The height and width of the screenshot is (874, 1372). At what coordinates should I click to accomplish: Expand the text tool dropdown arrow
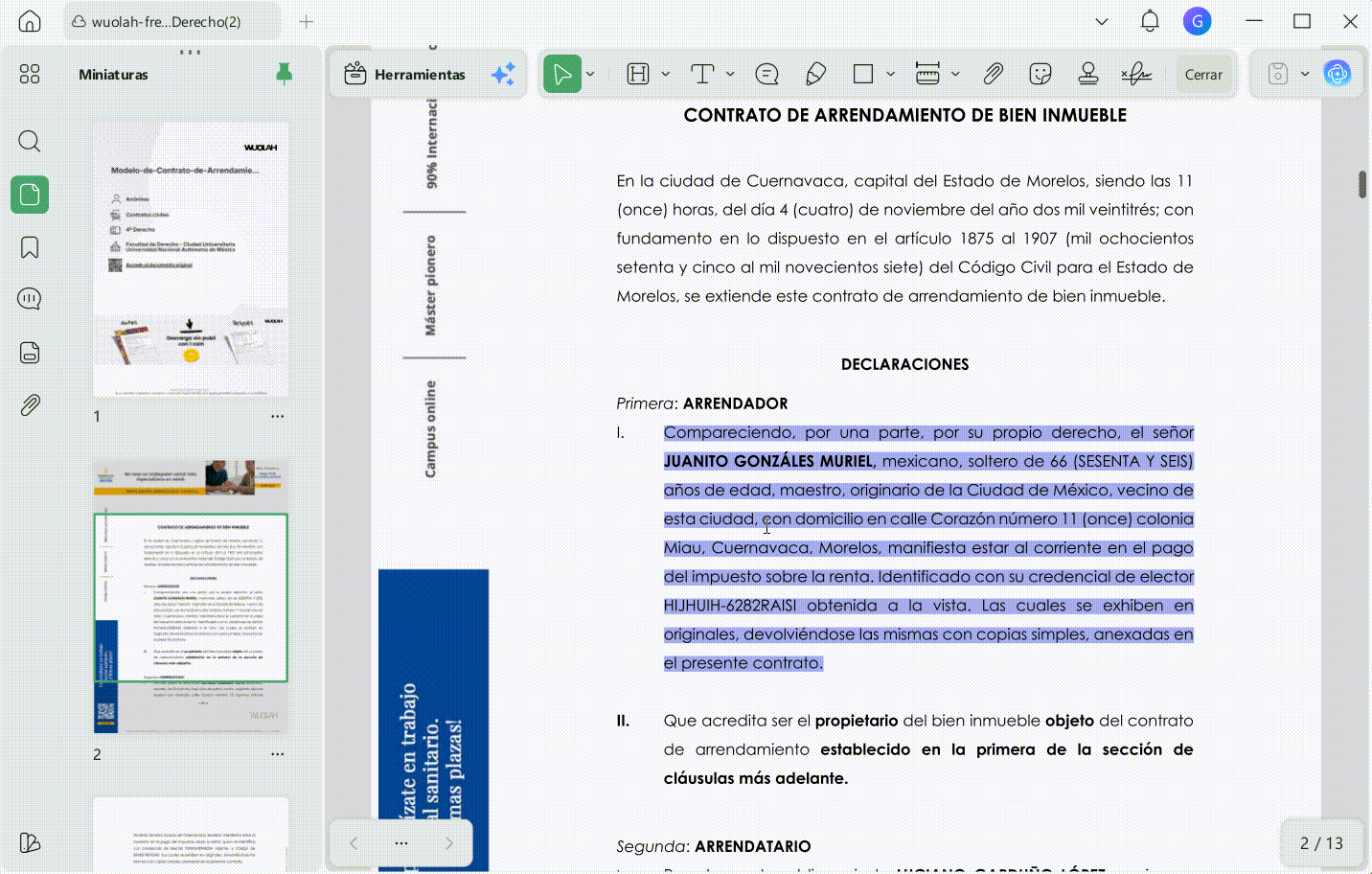click(730, 74)
